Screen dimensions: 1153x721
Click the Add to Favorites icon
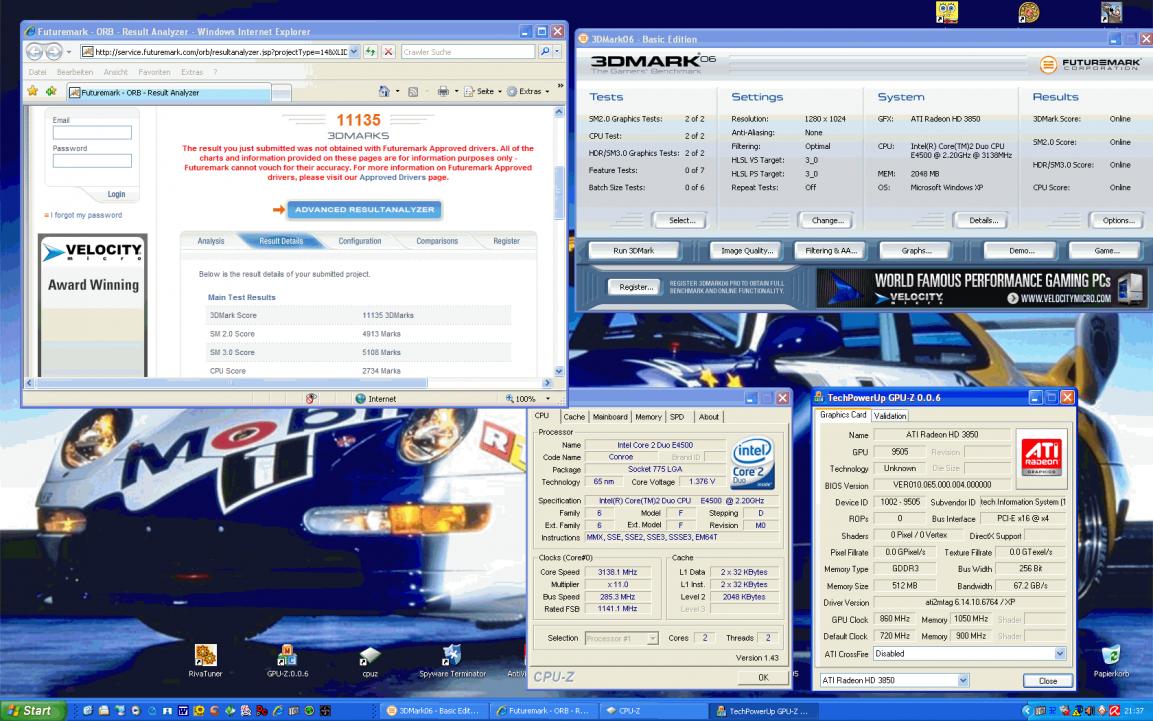click(51, 91)
